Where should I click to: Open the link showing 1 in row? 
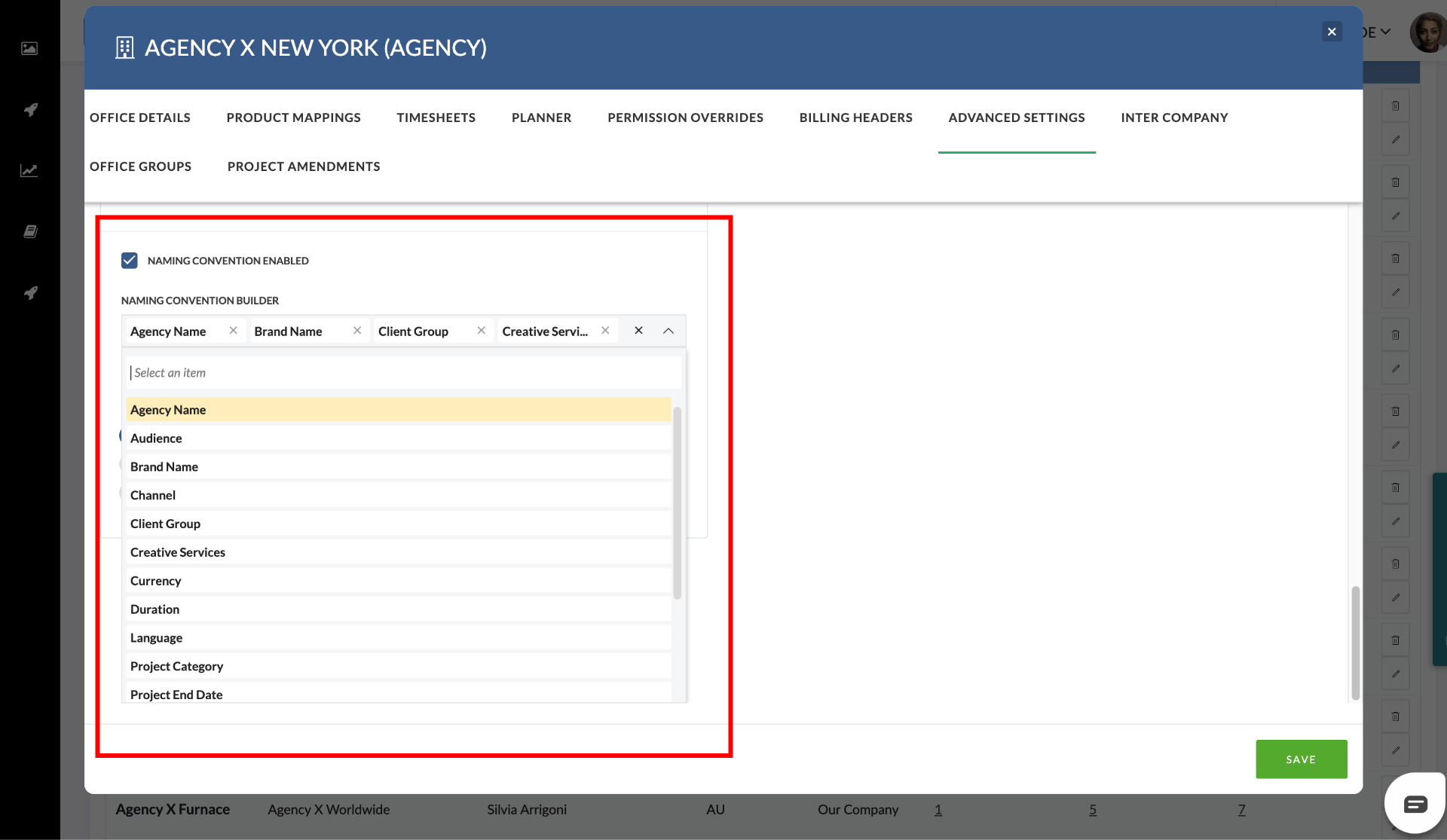coord(938,810)
